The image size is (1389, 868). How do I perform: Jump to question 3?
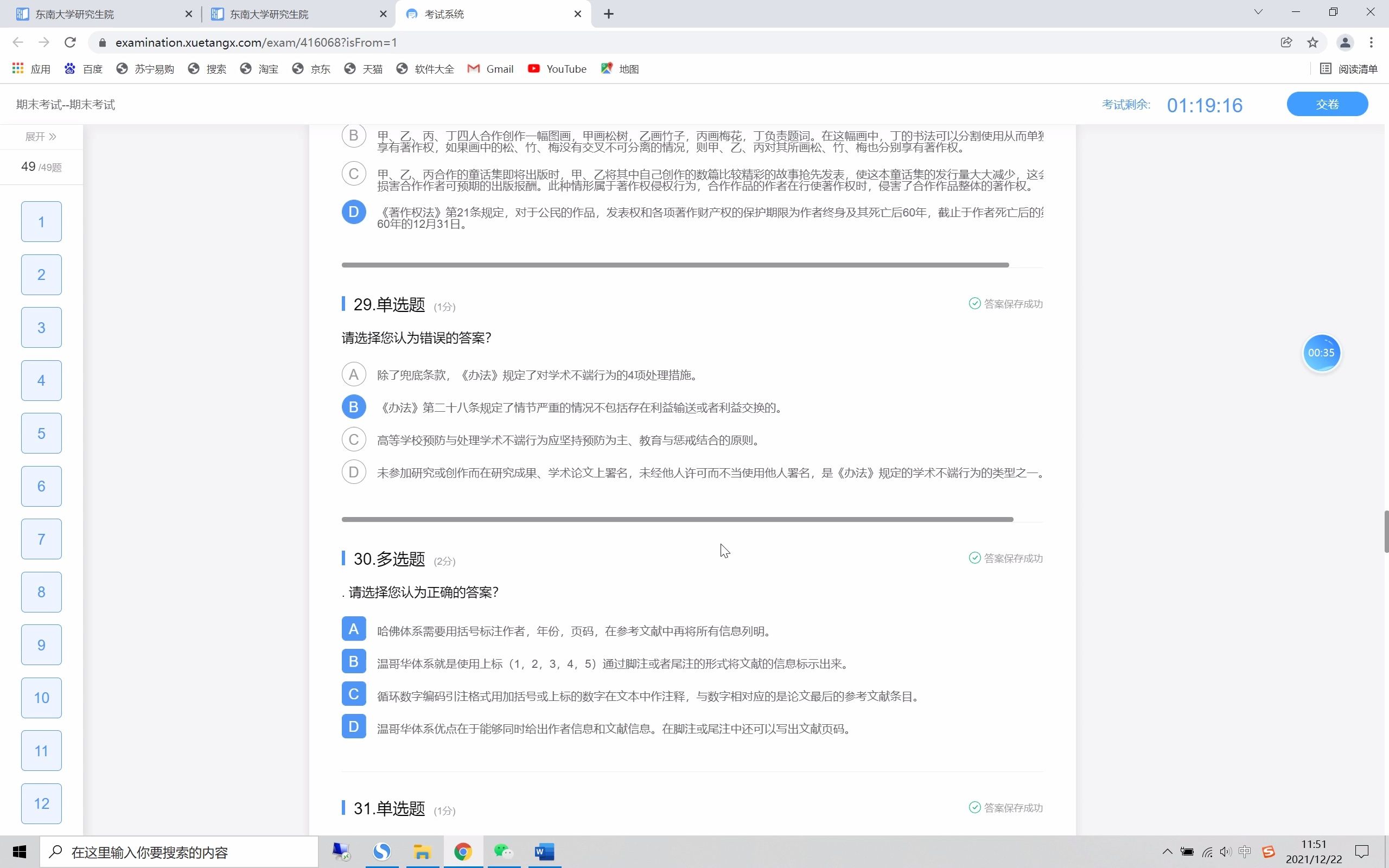pos(41,327)
